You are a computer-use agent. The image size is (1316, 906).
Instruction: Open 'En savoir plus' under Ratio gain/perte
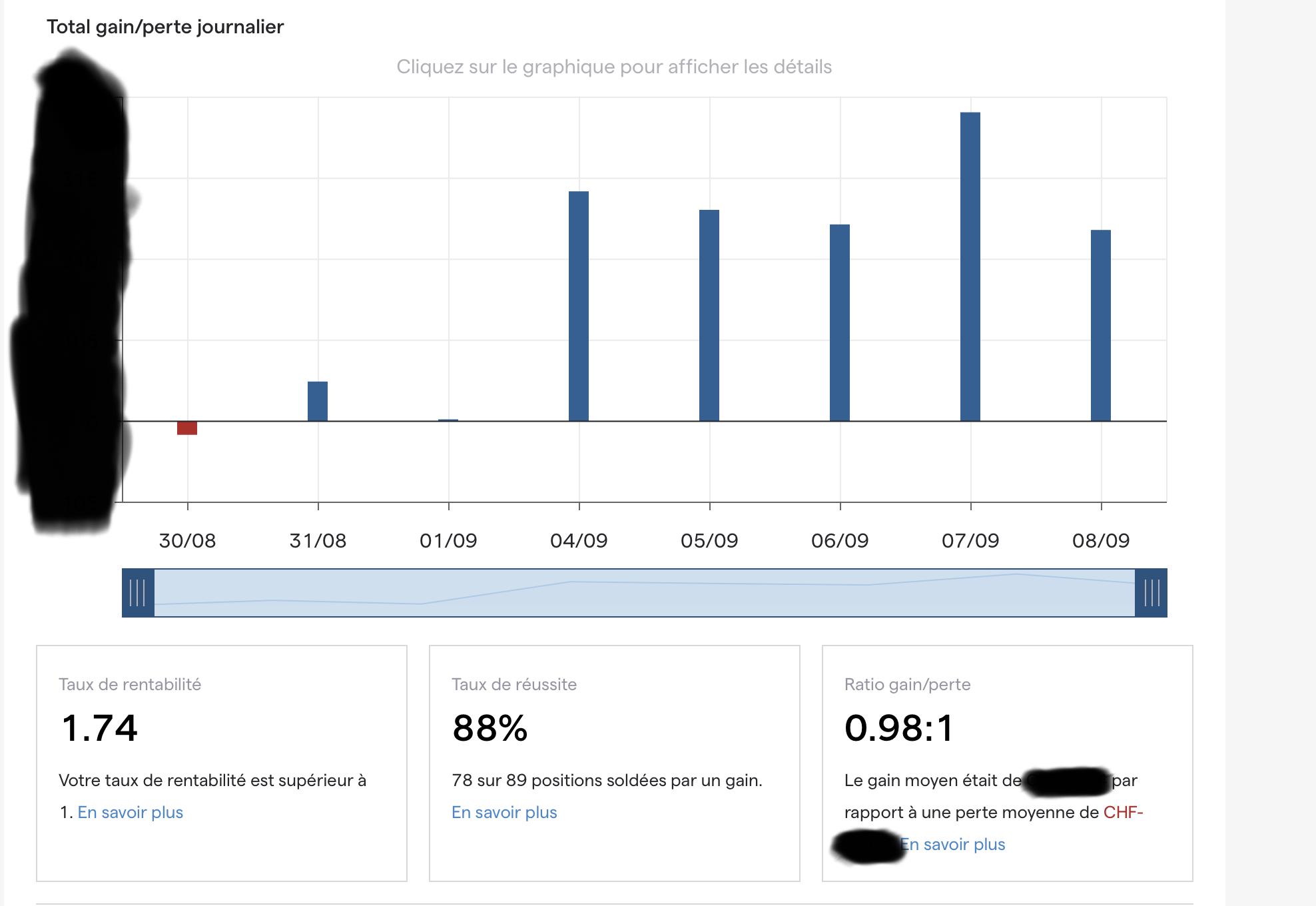coord(953,844)
